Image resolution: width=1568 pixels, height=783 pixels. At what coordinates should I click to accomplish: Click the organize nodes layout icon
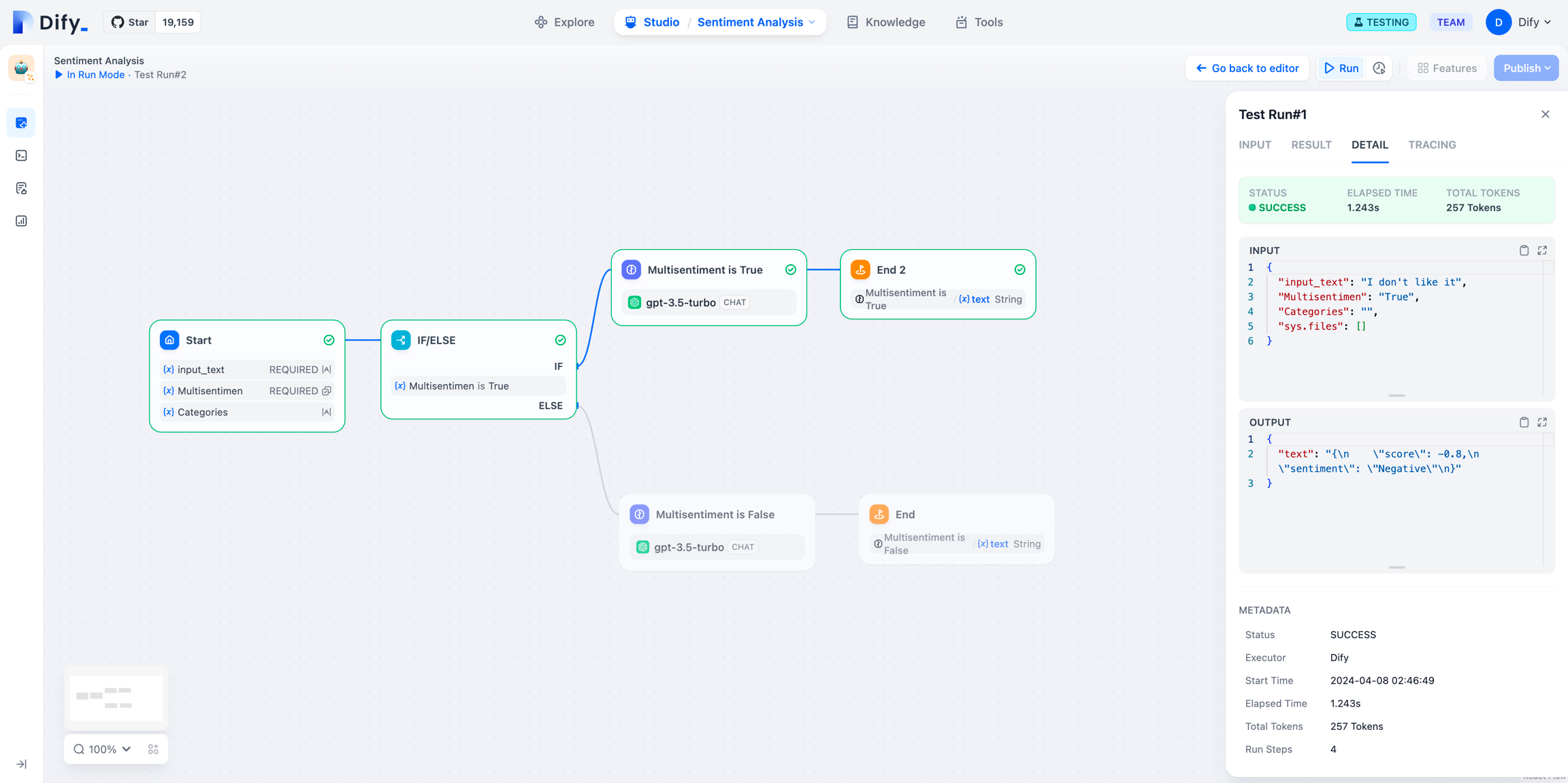click(153, 749)
